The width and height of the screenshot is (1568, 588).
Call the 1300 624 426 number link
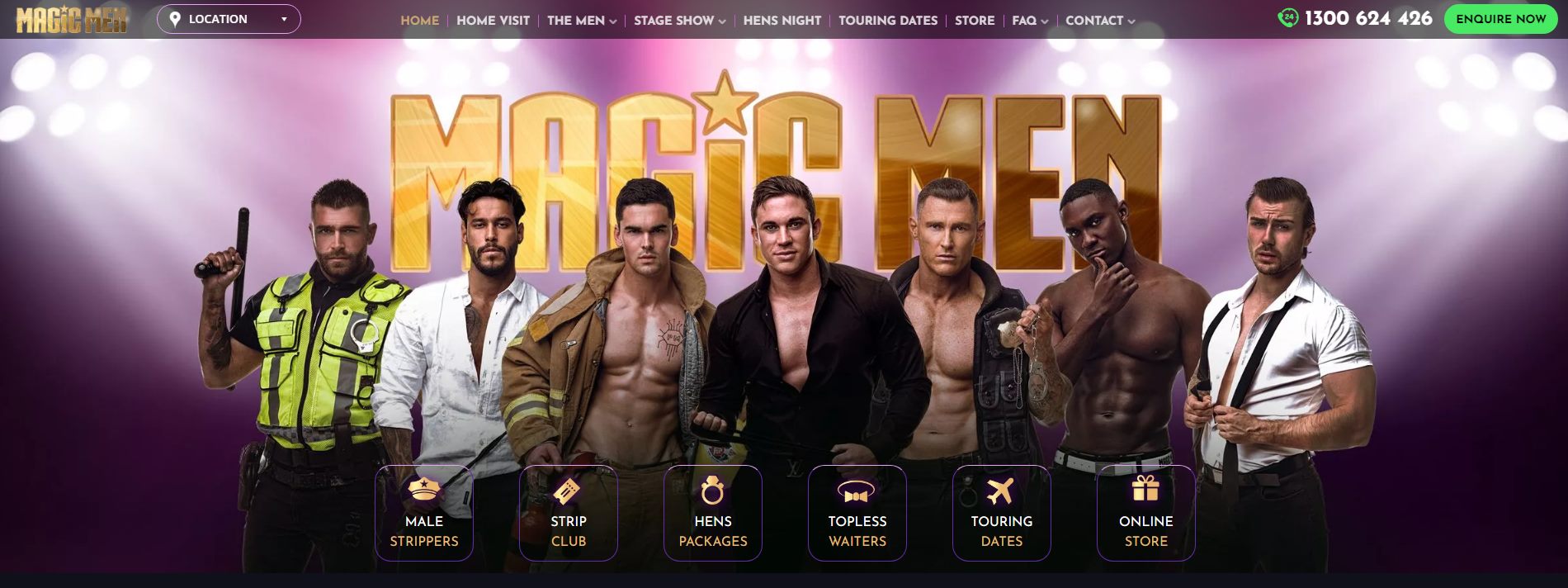pyautogui.click(x=1368, y=18)
